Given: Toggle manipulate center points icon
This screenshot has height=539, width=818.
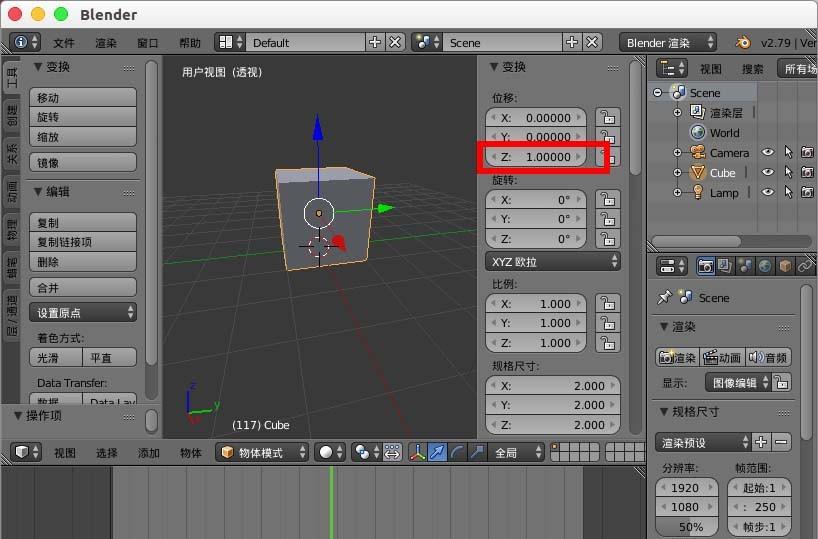Looking at the screenshot, I should (x=392, y=452).
